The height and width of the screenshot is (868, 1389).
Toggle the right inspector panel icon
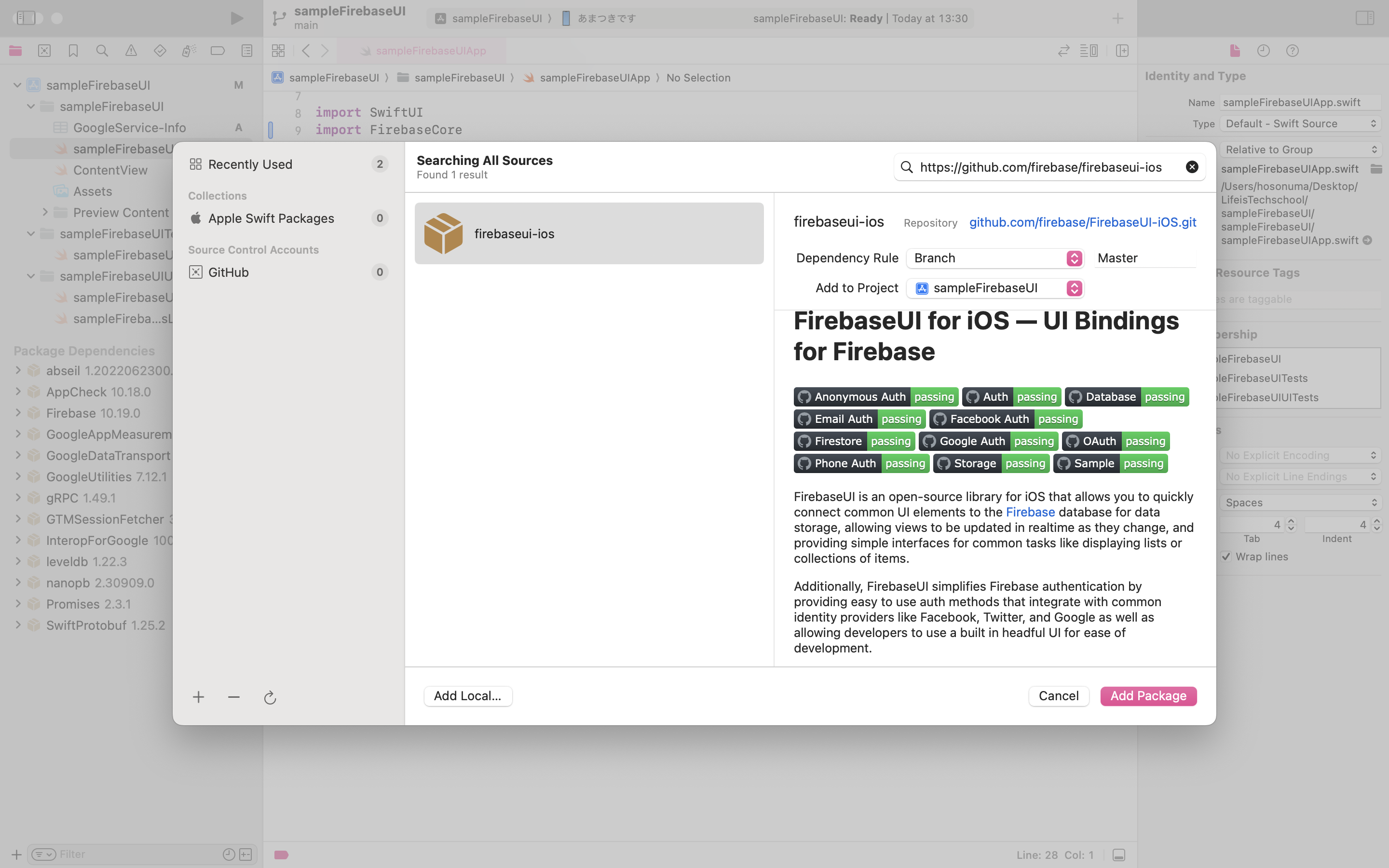(1364, 18)
